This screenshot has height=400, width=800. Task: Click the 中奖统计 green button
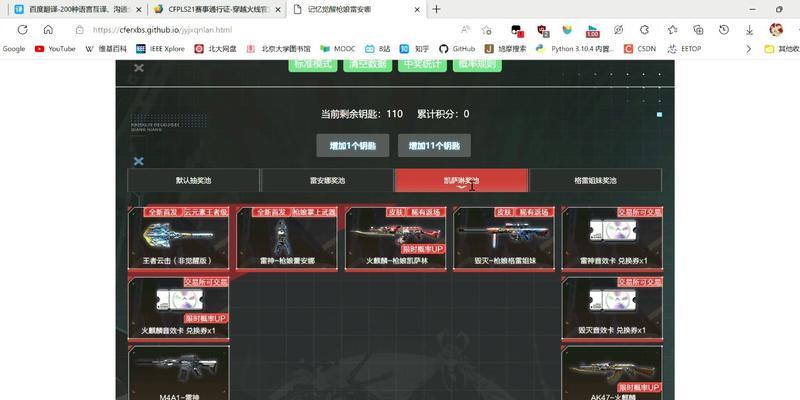(422, 65)
